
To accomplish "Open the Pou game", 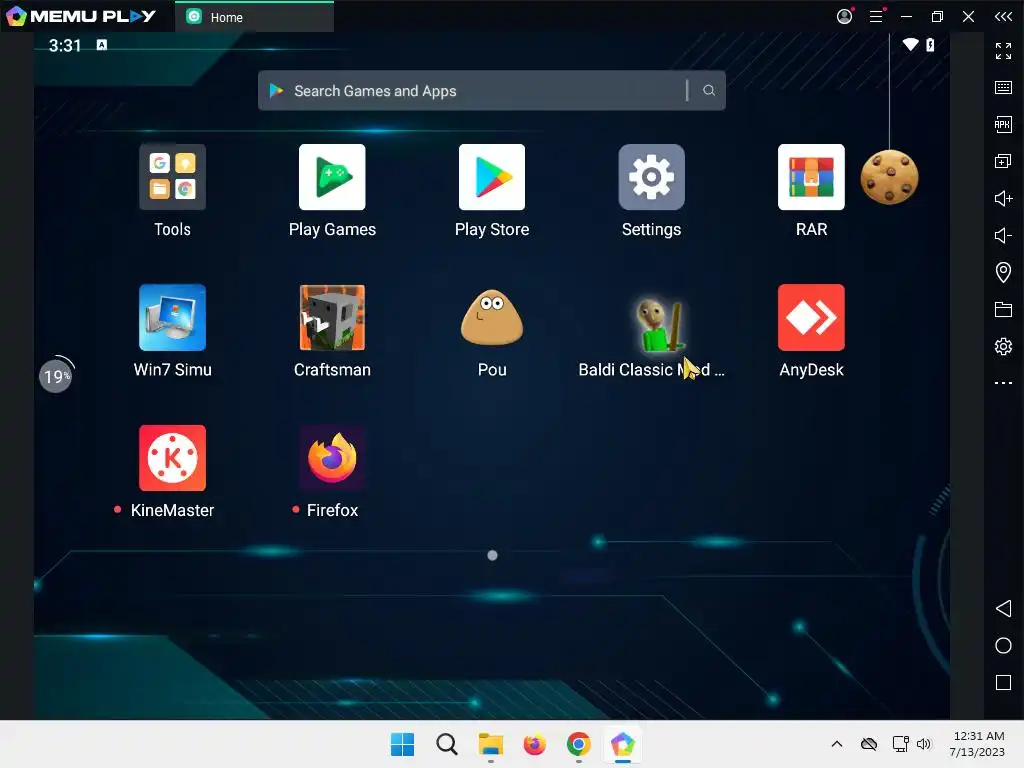I will point(492,317).
